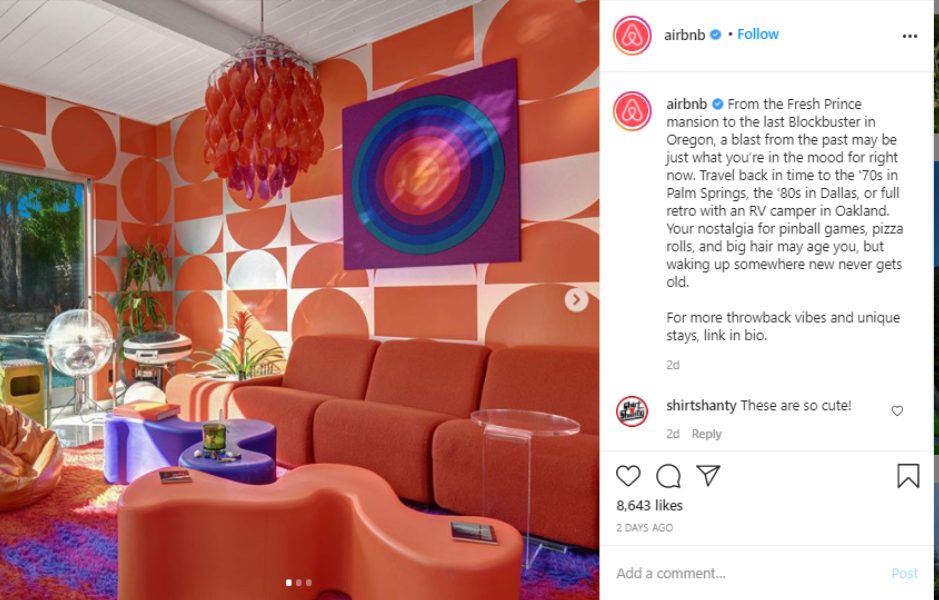Like shirtshanty's comment heart

(x=897, y=411)
